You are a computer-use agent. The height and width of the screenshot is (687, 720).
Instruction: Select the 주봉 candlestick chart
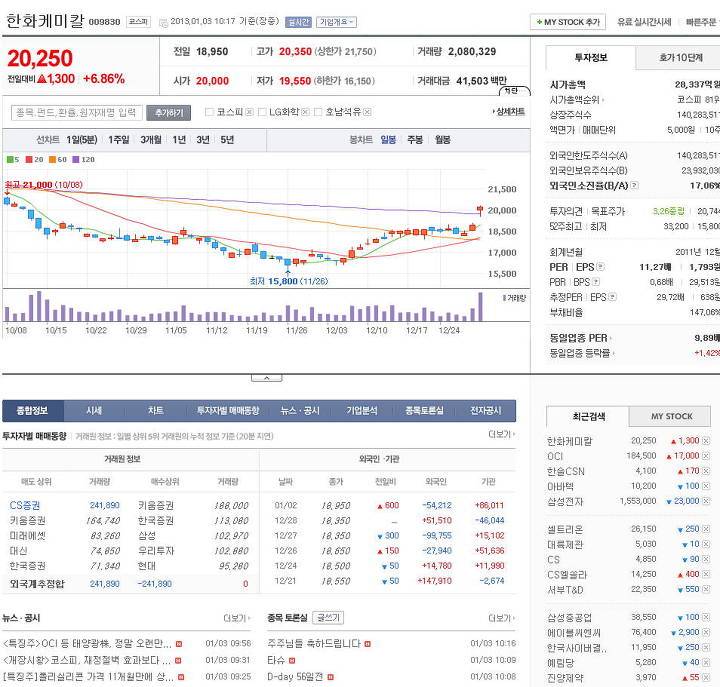point(415,140)
